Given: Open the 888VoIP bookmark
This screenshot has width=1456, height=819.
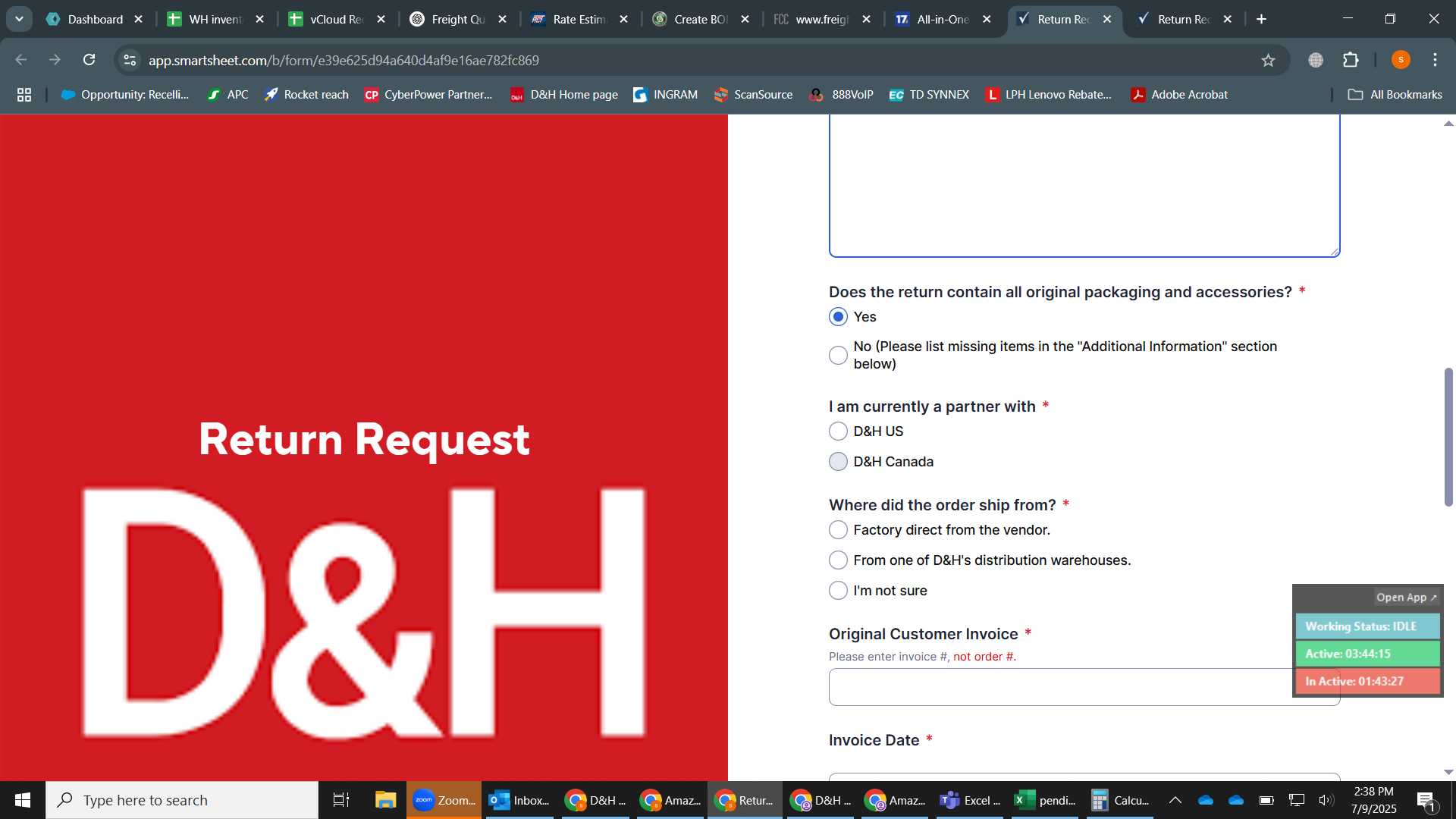Looking at the screenshot, I should [842, 95].
